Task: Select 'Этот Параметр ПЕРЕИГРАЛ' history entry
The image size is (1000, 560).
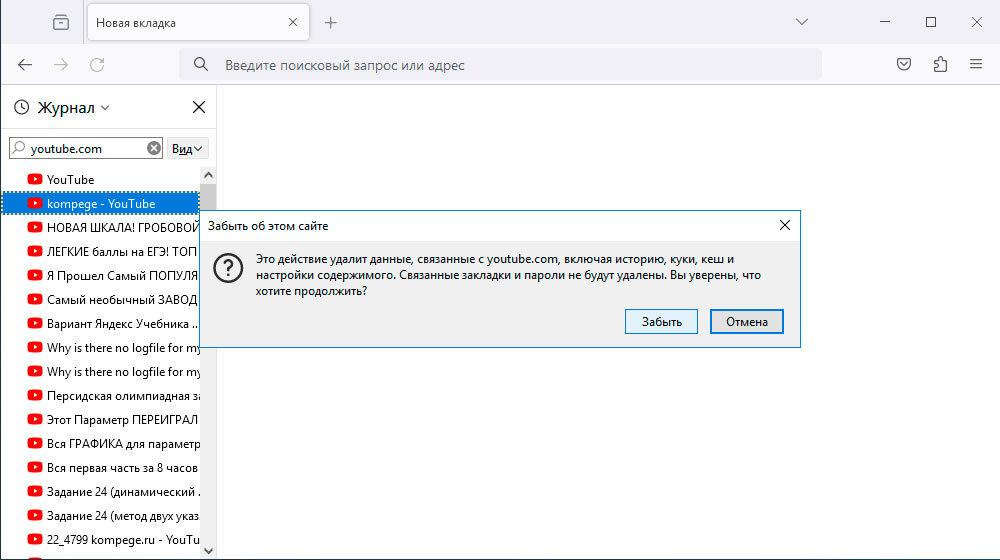Action: pyautogui.click(x=100, y=420)
